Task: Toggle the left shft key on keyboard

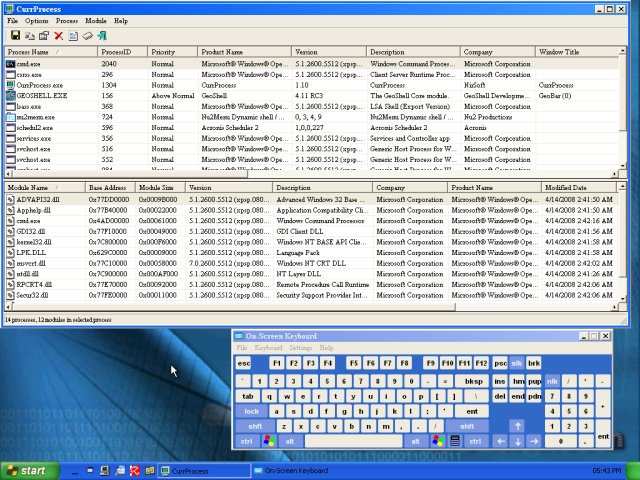Action: click(x=255, y=426)
